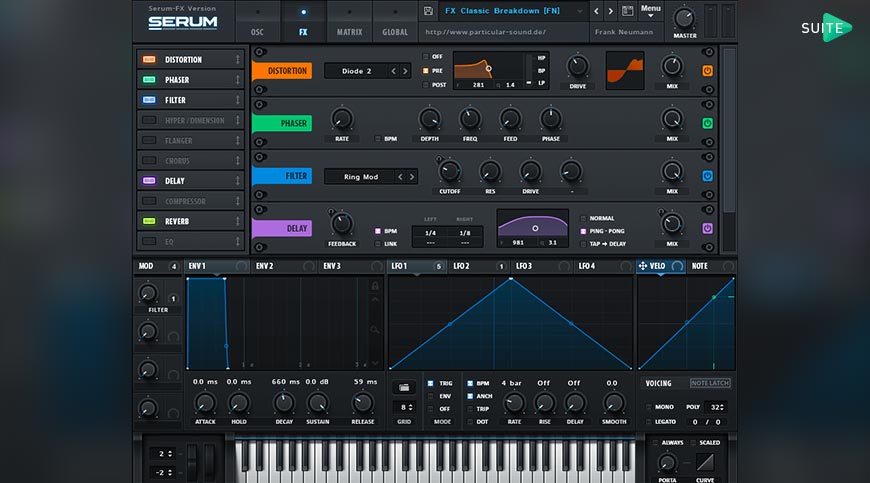The width and height of the screenshot is (870, 483).
Task: Open the Diode 2 distortion type selector
Action: pos(355,71)
